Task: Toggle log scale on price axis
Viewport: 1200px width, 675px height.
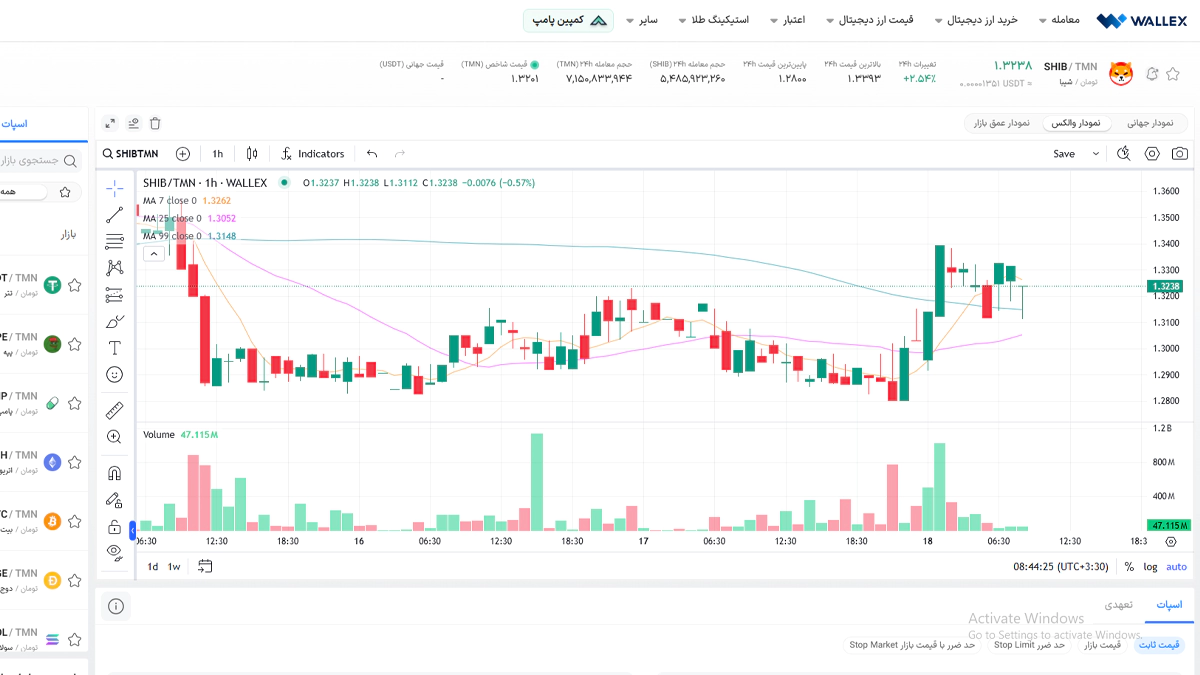Action: tap(1151, 566)
